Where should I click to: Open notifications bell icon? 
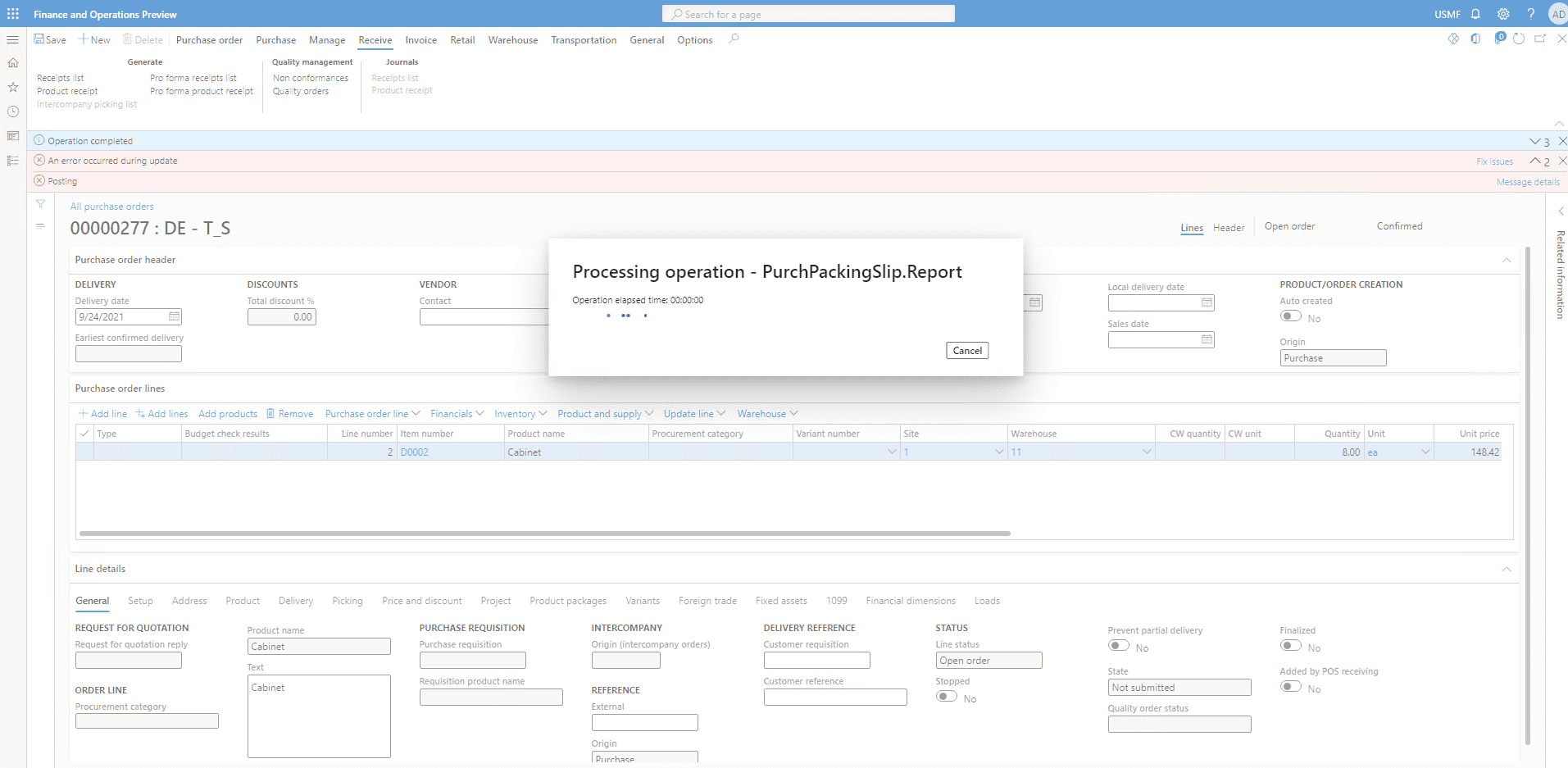[x=1475, y=14]
